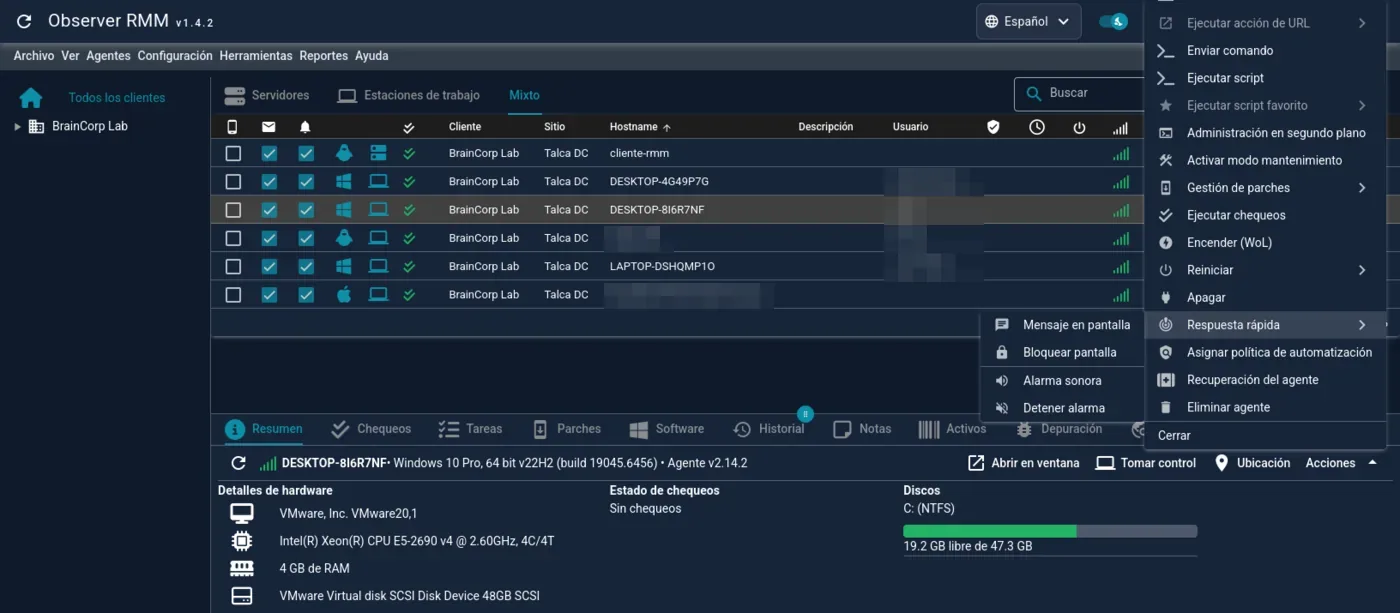Click the C: drive free space bar
Screen dimensions: 1400x613
(1050, 531)
